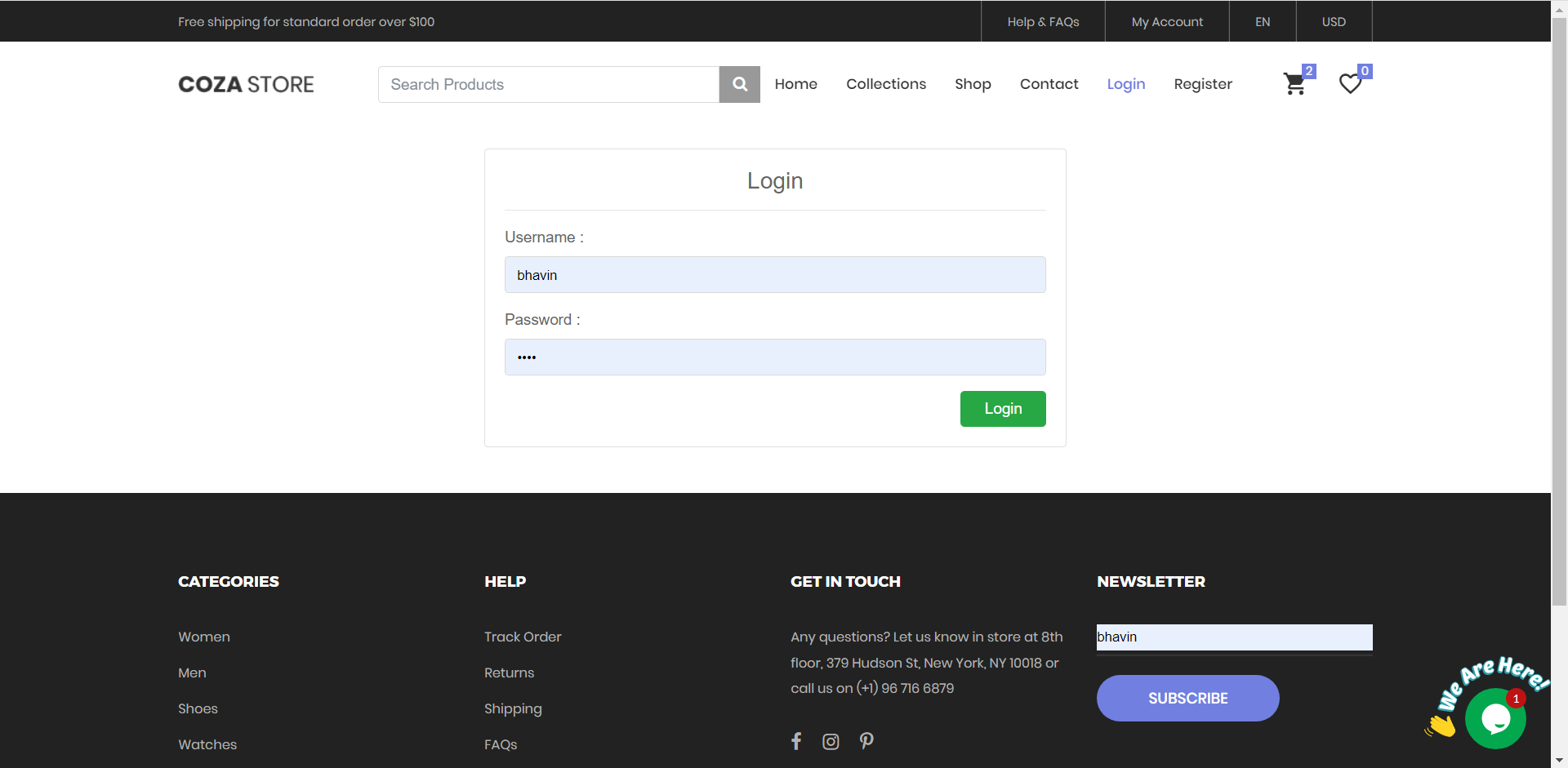Click the COZA STORE logo
The height and width of the screenshot is (768, 1568).
pos(245,84)
